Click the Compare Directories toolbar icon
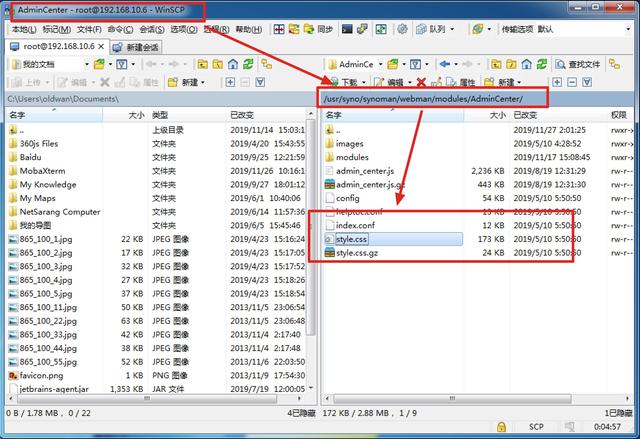 pyautogui.click(x=279, y=29)
